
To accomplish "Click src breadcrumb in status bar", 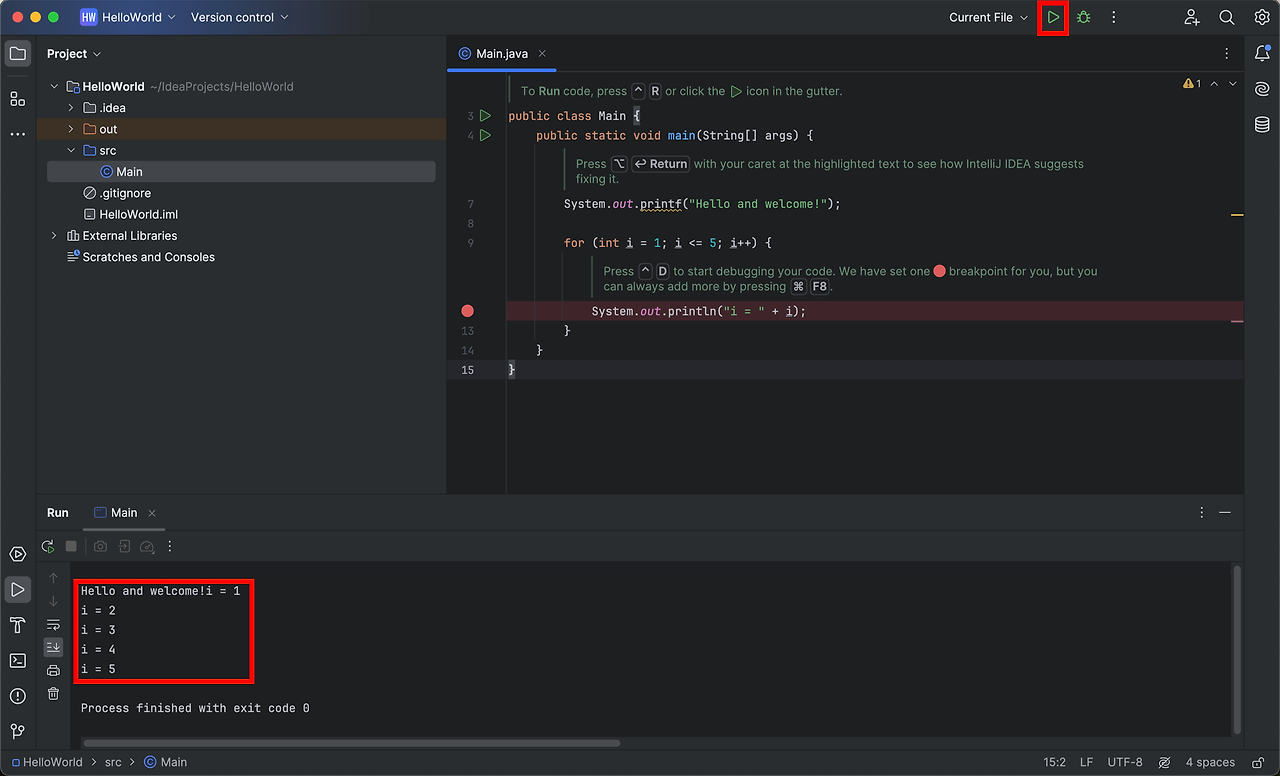I will click(x=113, y=762).
